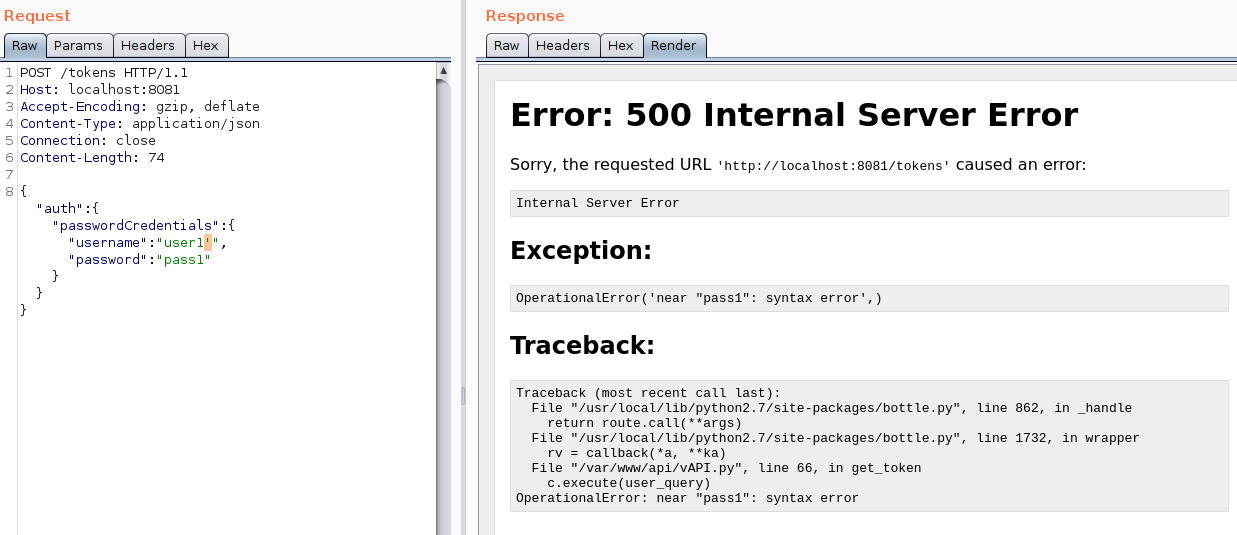Click the OperationalError exception message box
Screen dimensions: 1237x535
[x=869, y=298]
